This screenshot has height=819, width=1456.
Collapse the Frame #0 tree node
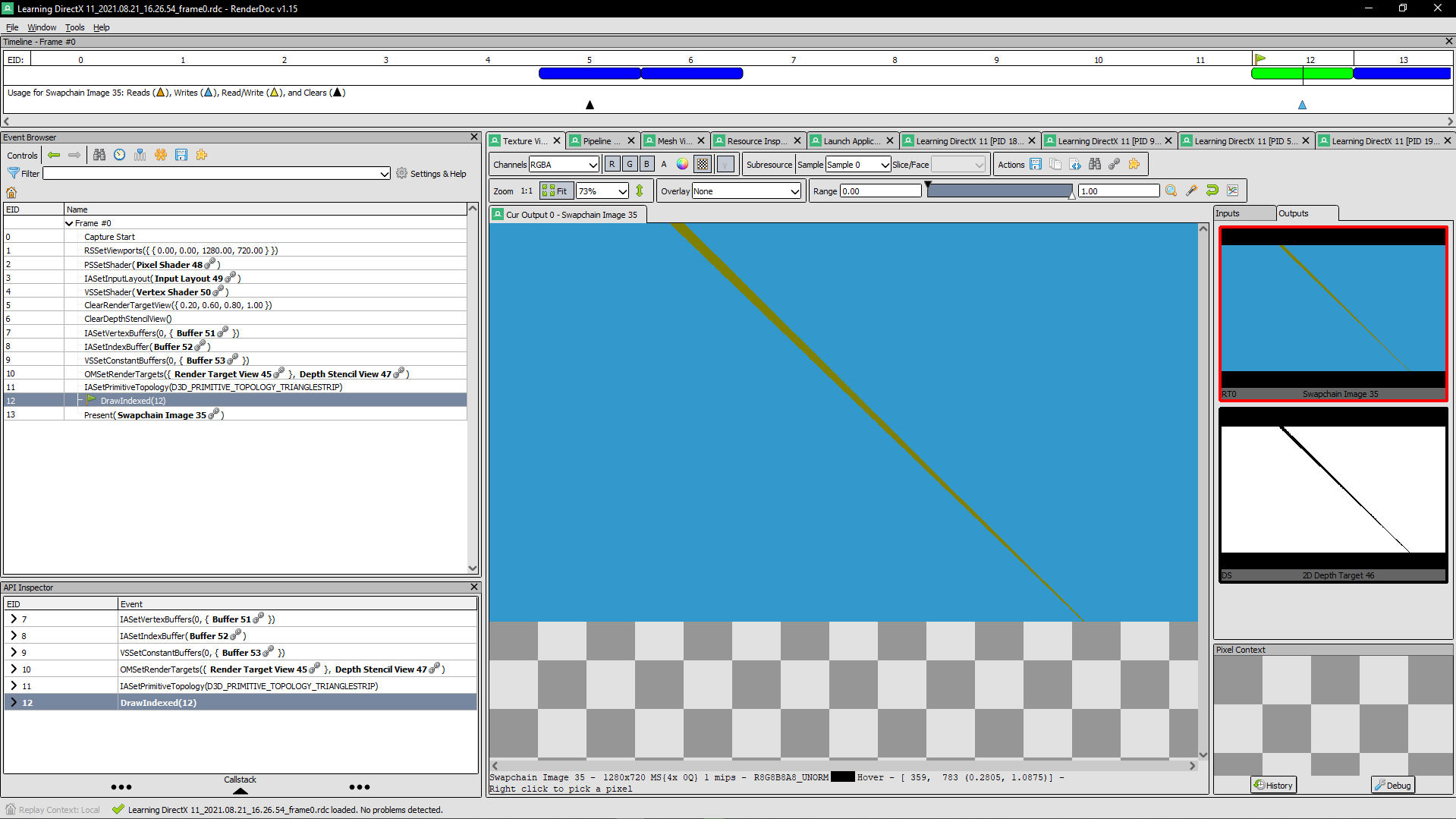pyautogui.click(x=70, y=223)
